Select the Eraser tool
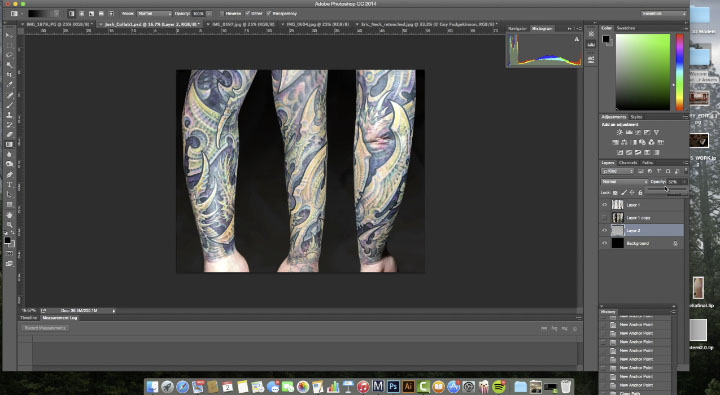Image resolution: width=720 pixels, height=395 pixels. point(9,135)
